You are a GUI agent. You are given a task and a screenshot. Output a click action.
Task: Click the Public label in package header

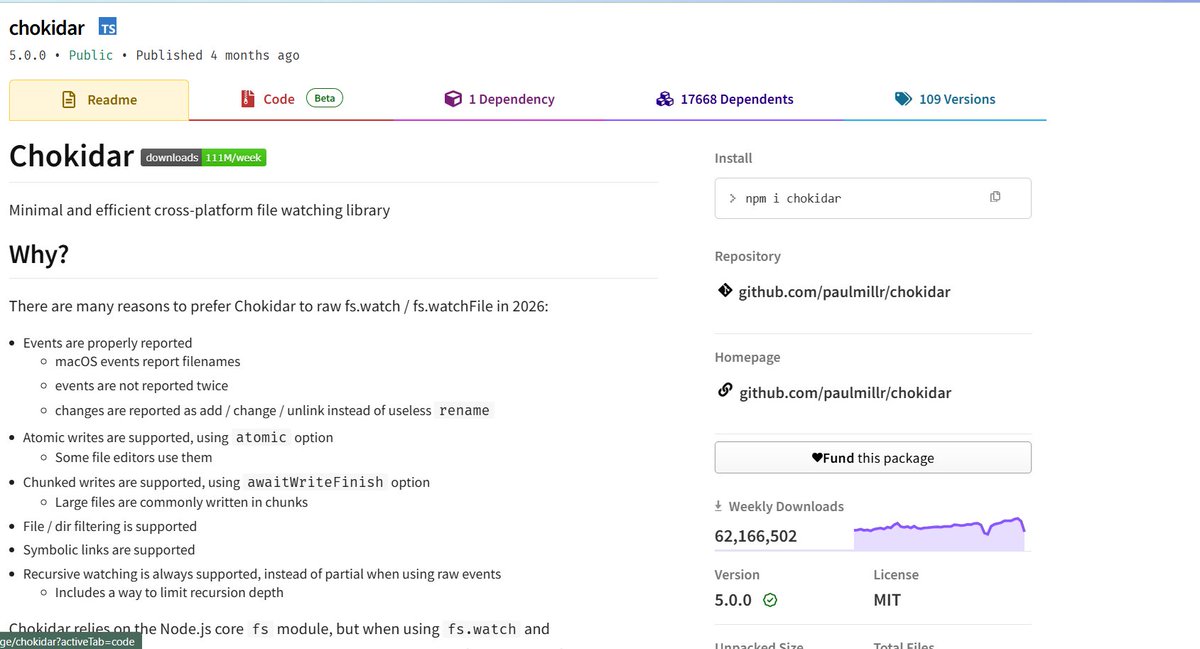pos(91,55)
